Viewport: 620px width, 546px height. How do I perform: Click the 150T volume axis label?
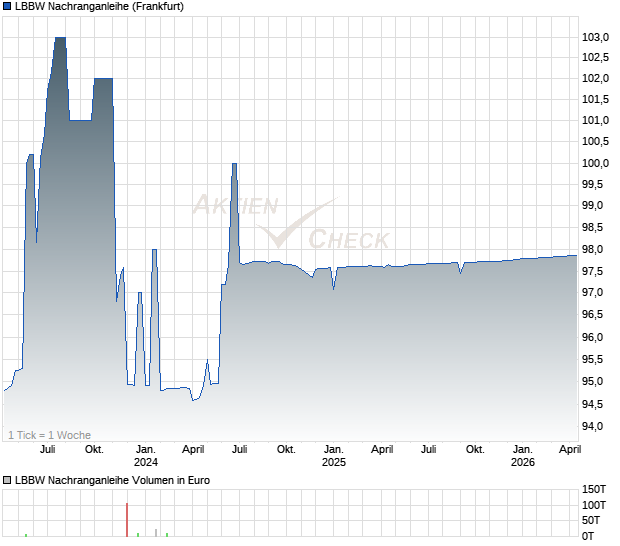click(x=594, y=489)
